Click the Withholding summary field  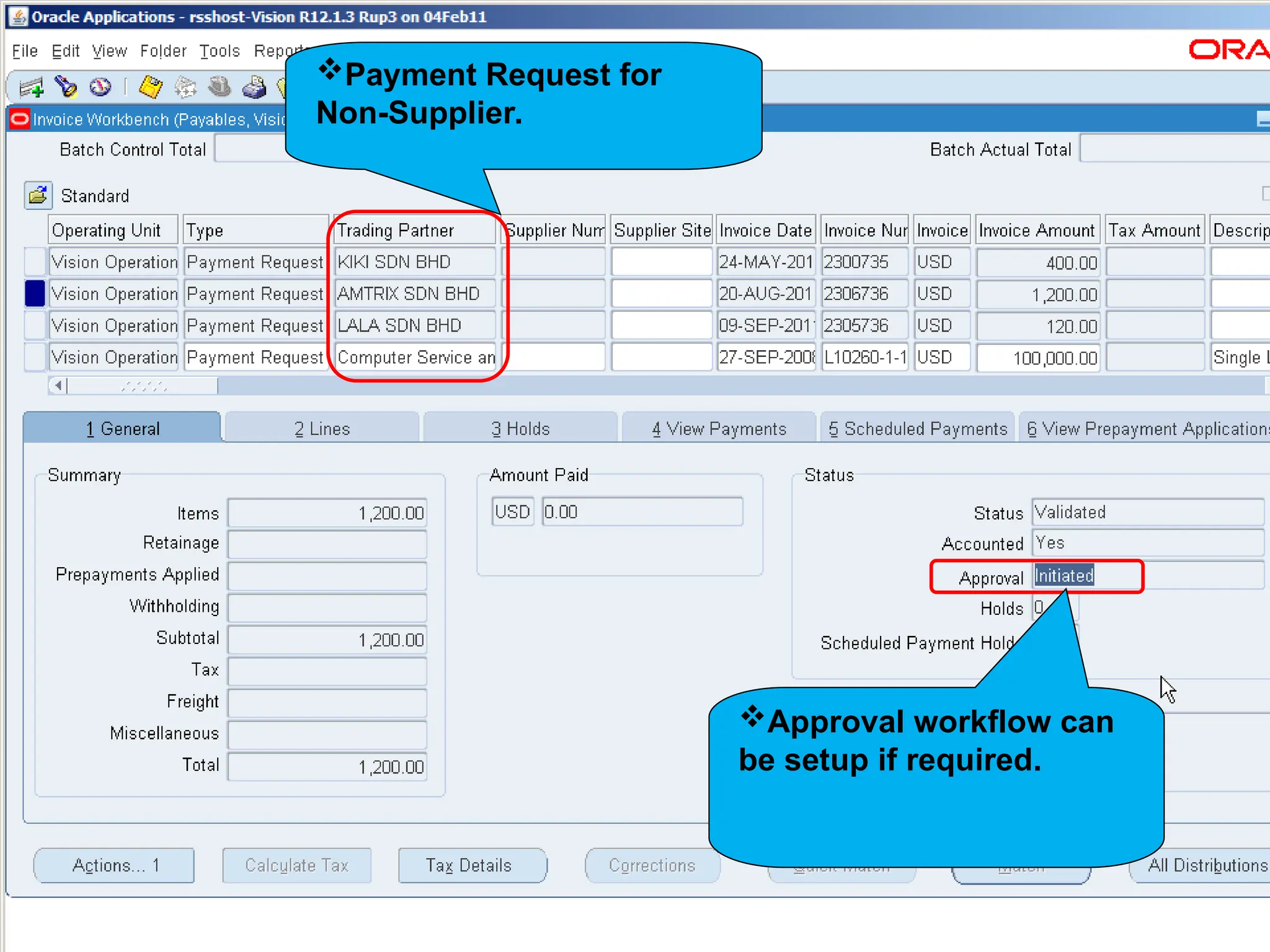[x=327, y=607]
